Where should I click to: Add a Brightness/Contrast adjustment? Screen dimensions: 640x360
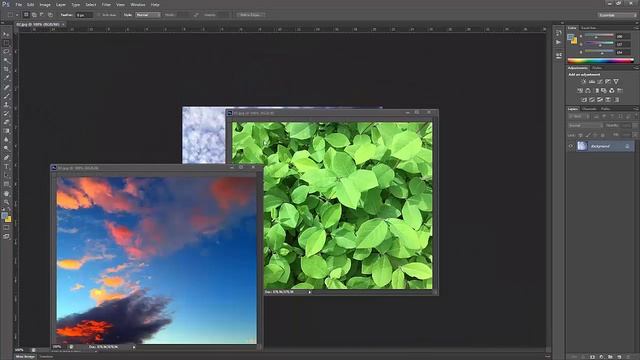(584, 82)
